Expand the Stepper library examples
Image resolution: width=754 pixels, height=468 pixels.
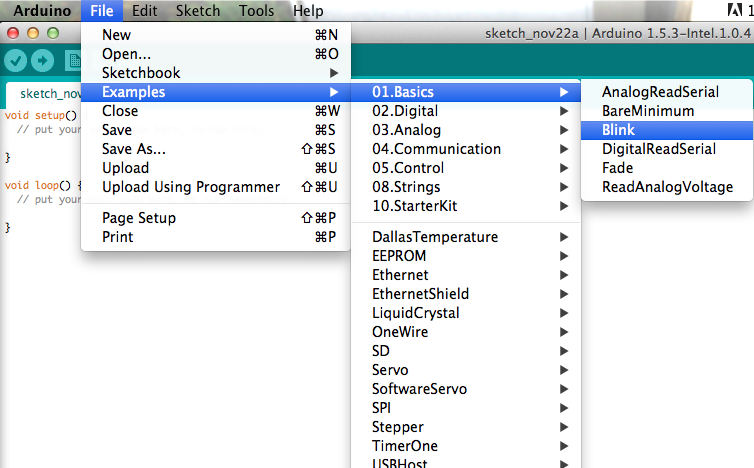pos(466,427)
